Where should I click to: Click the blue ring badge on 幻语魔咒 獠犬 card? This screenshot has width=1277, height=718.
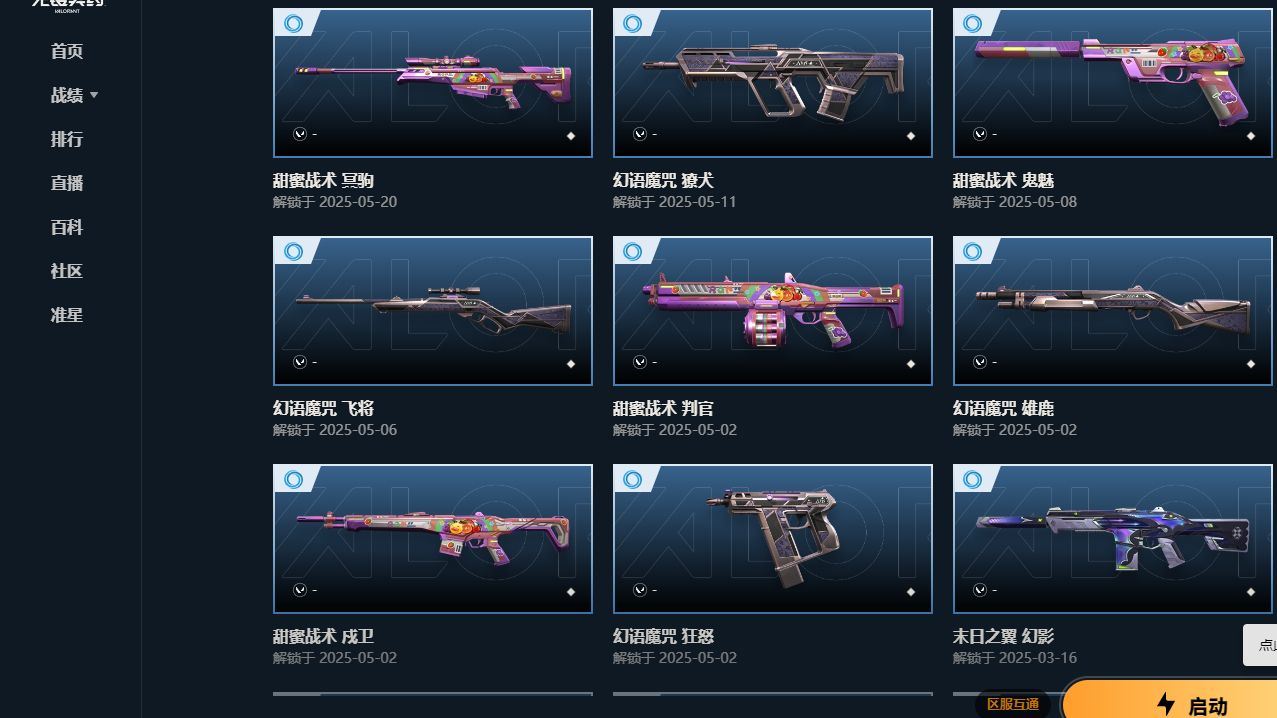pos(633,23)
